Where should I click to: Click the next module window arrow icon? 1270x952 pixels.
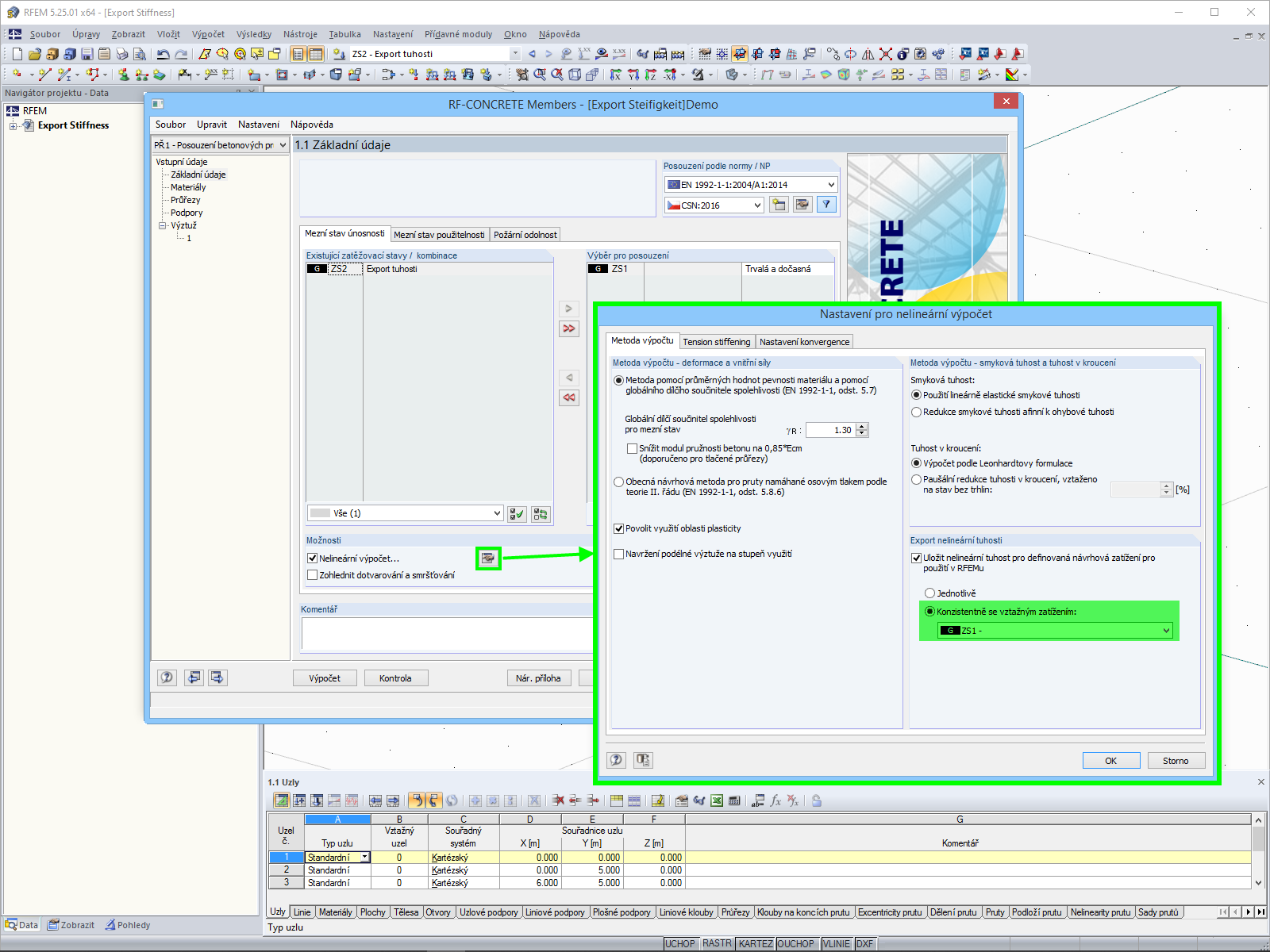(x=217, y=678)
